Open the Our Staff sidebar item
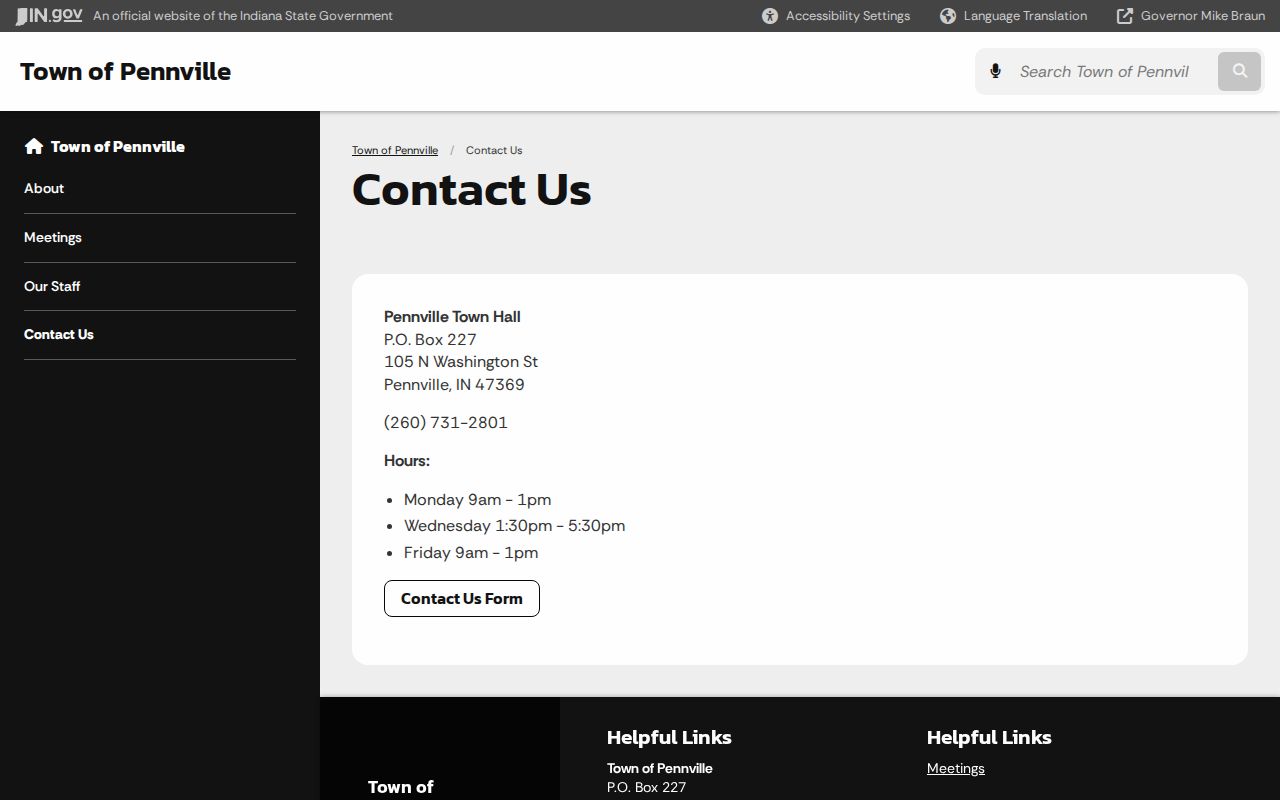 [x=160, y=287]
